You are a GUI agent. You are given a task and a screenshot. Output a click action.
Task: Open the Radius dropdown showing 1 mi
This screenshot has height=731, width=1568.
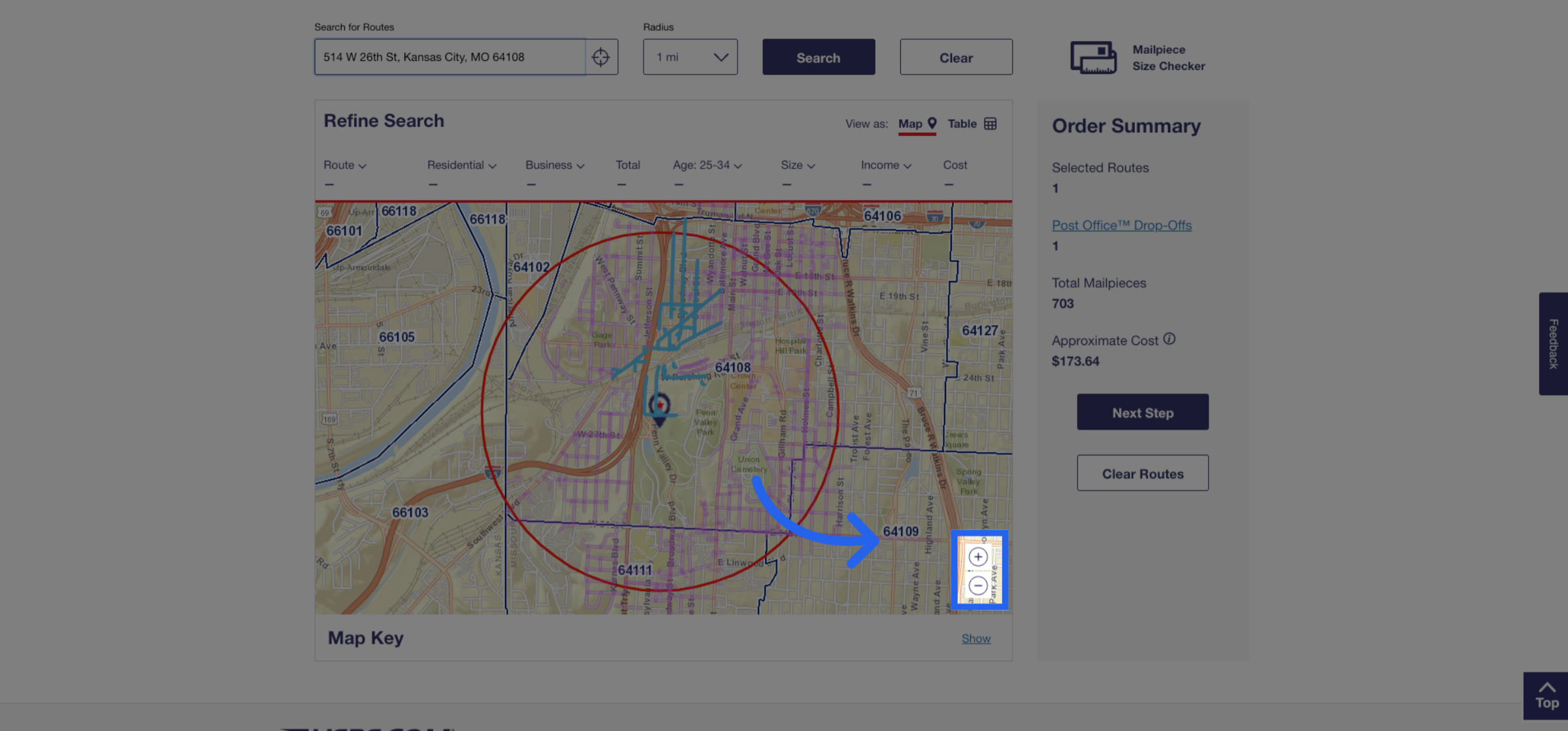pos(690,57)
